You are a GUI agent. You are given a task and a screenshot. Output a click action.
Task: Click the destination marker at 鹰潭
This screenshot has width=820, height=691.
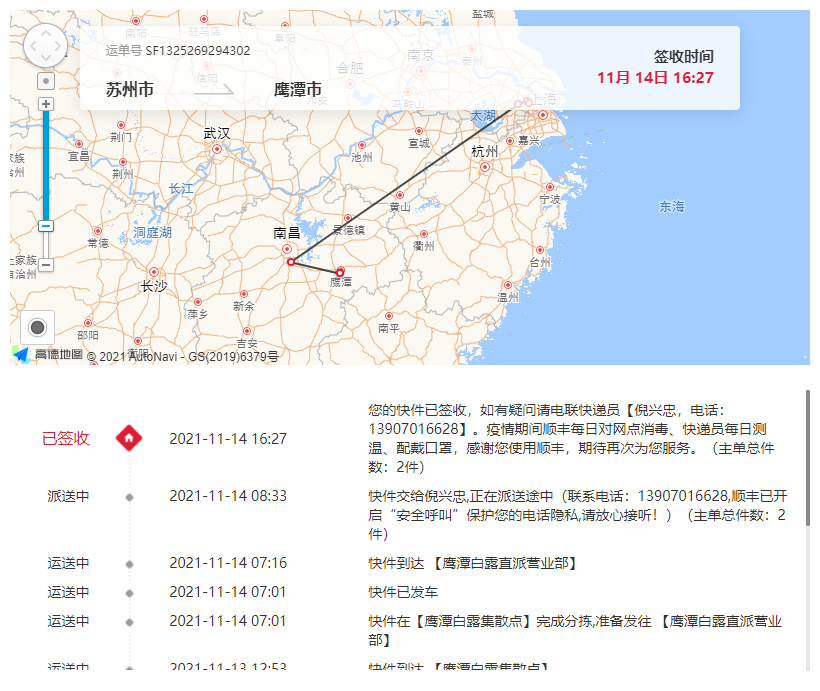pyautogui.click(x=340, y=273)
